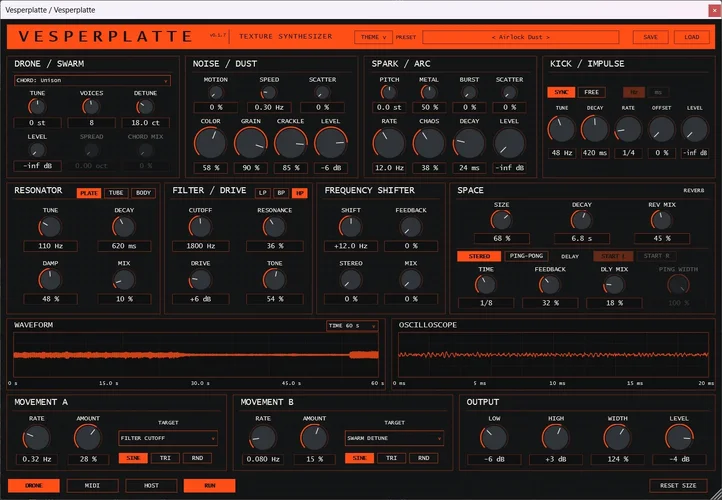Select the PLATE resonator type
The width and height of the screenshot is (722, 500).
click(89, 193)
